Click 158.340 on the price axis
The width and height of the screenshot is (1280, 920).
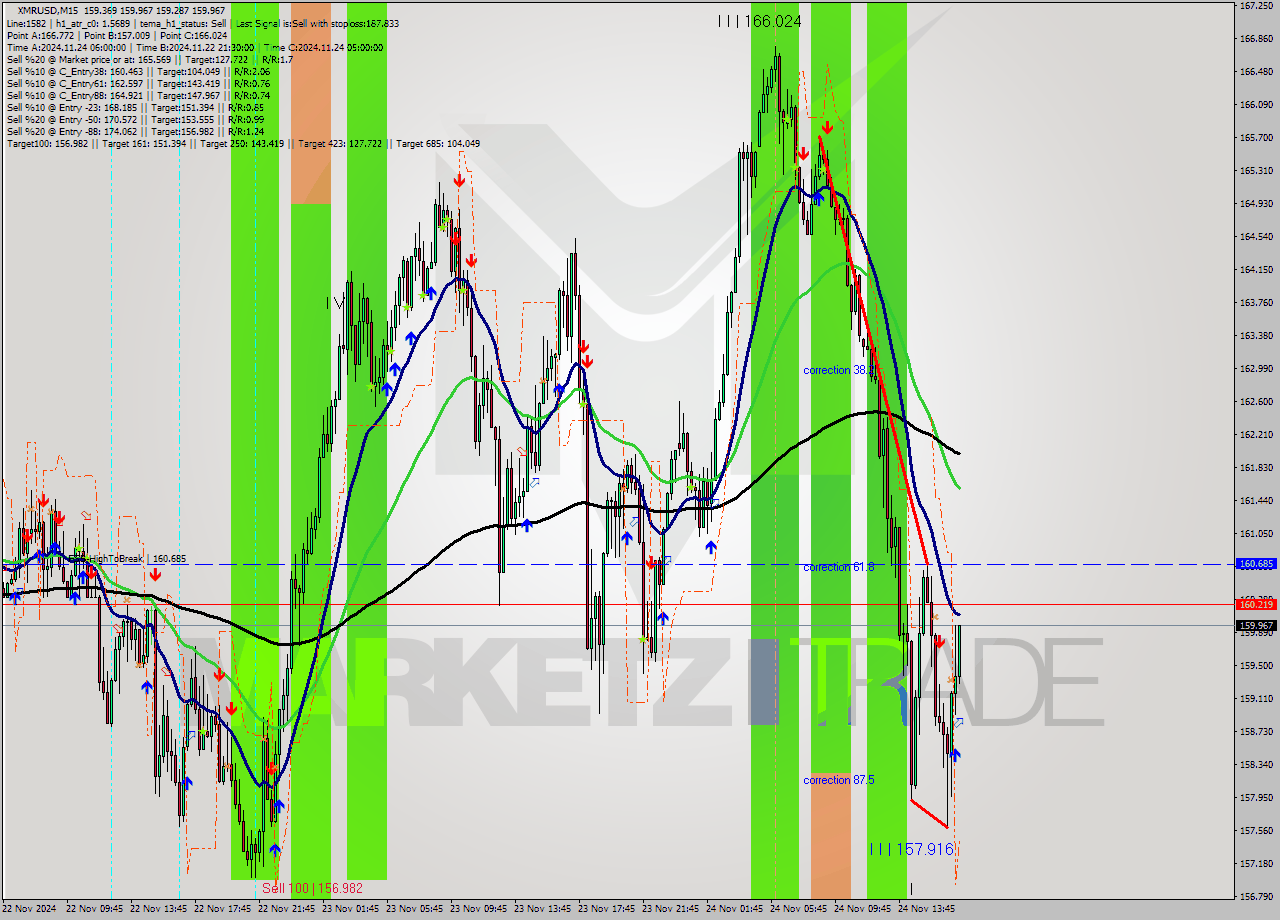pos(1256,765)
